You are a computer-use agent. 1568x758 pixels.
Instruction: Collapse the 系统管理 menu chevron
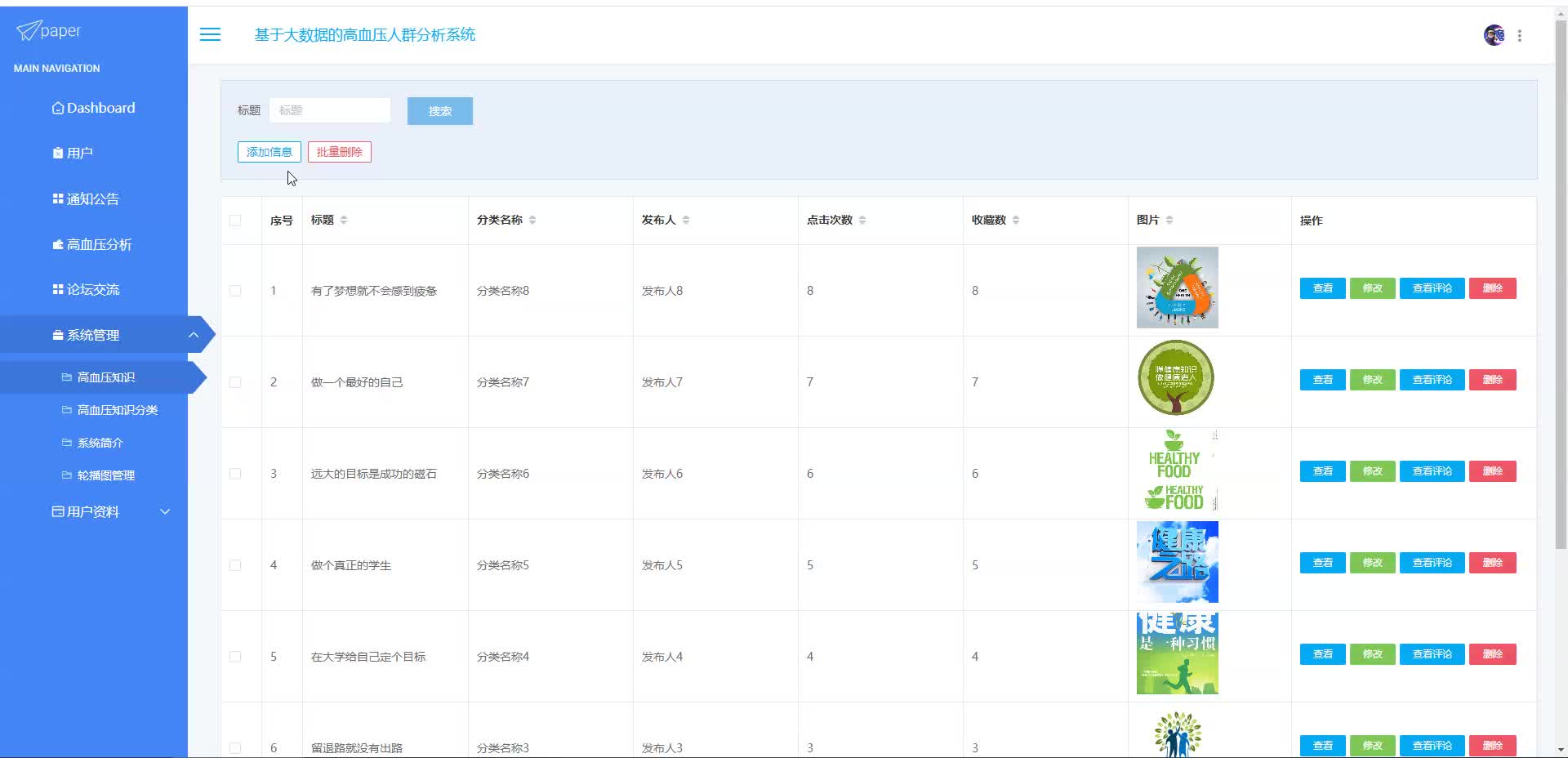194,335
